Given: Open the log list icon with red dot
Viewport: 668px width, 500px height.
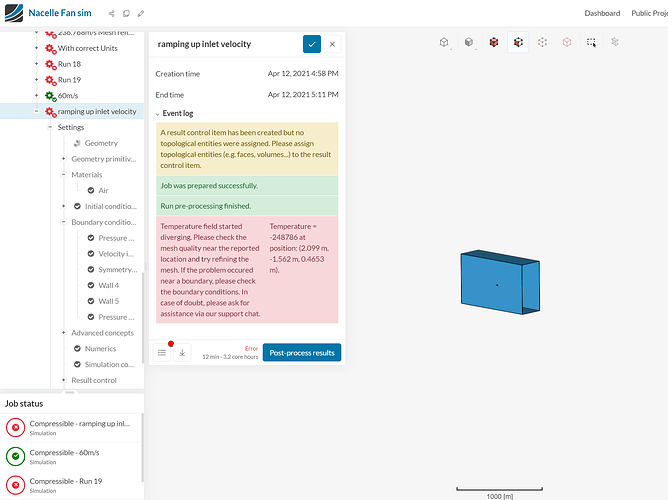Looking at the screenshot, I should point(162,353).
